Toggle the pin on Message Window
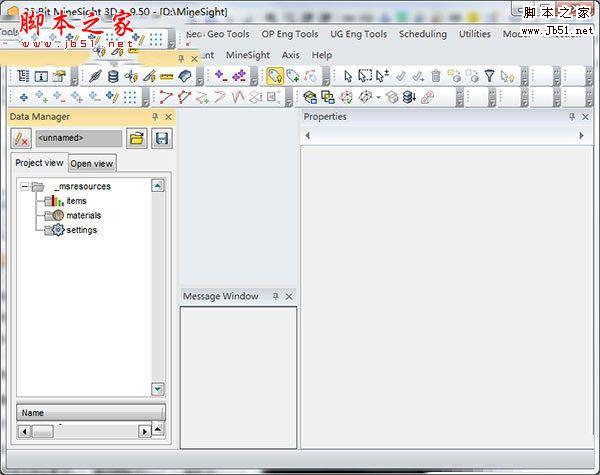Viewport: 600px width, 475px height. tap(276, 296)
